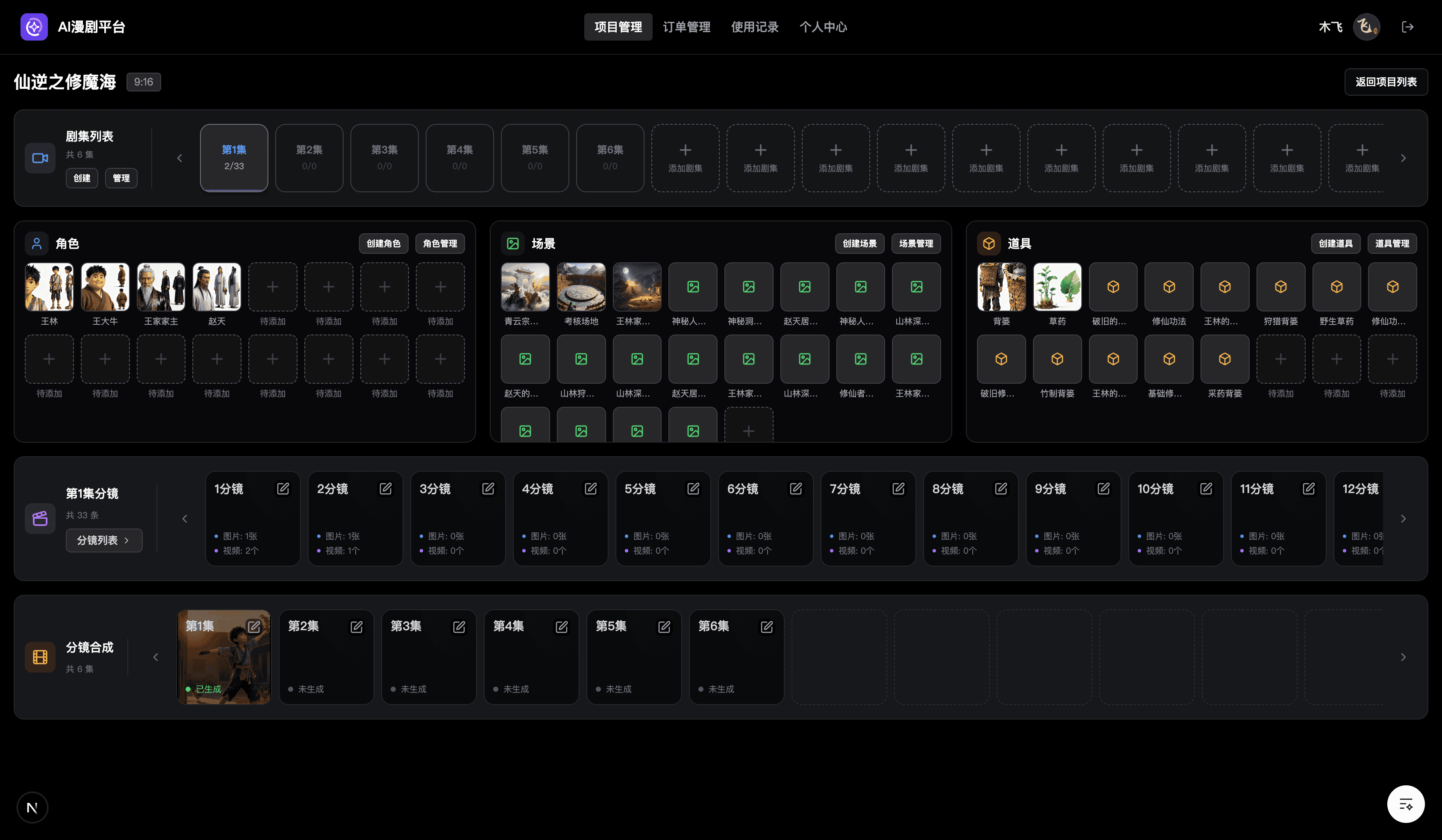Open the user avatar next to 木飞
The width and height of the screenshot is (1442, 840).
pos(1366,27)
